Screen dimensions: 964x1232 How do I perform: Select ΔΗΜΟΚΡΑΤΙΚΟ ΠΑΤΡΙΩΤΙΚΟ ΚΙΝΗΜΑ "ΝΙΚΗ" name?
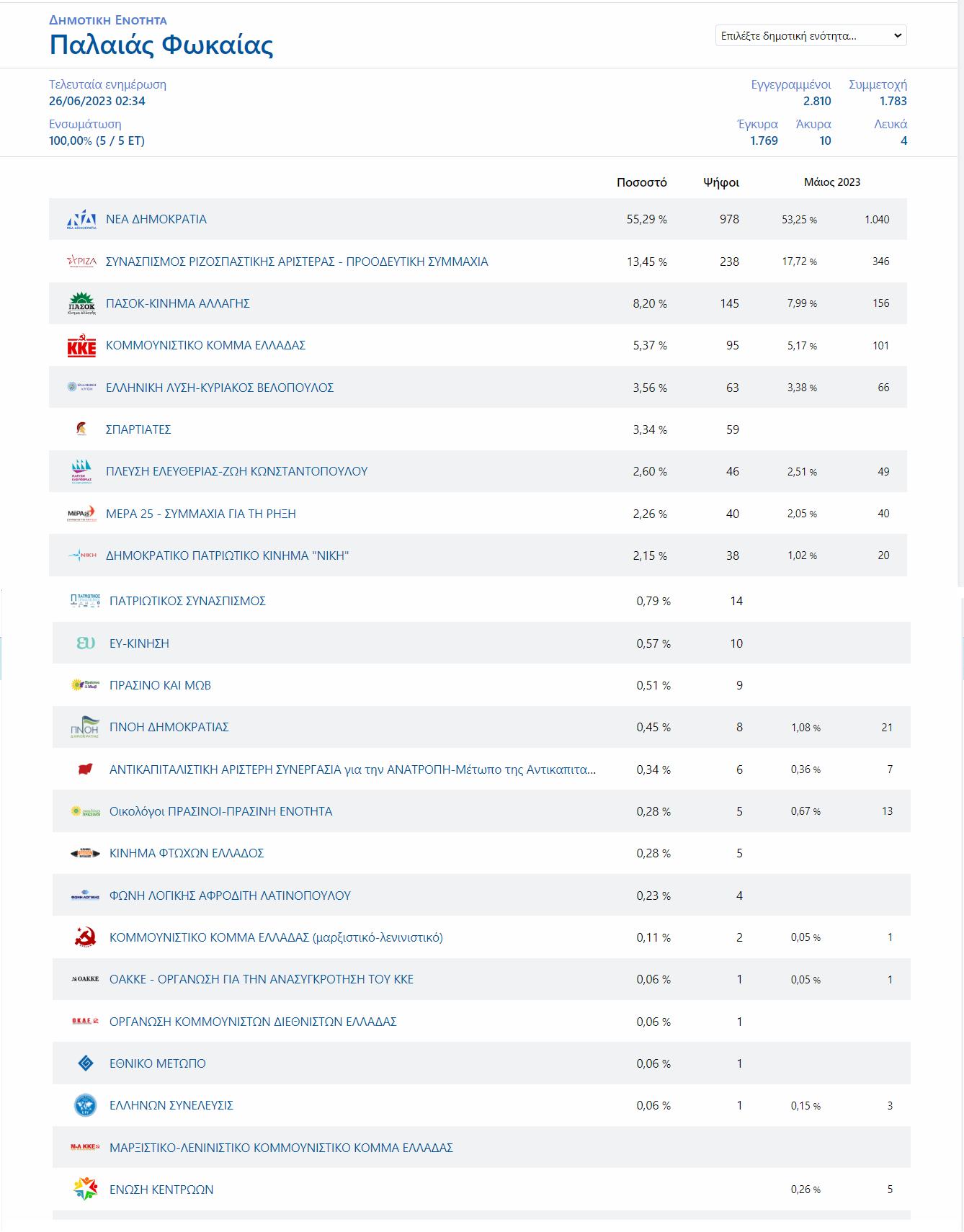point(227,555)
